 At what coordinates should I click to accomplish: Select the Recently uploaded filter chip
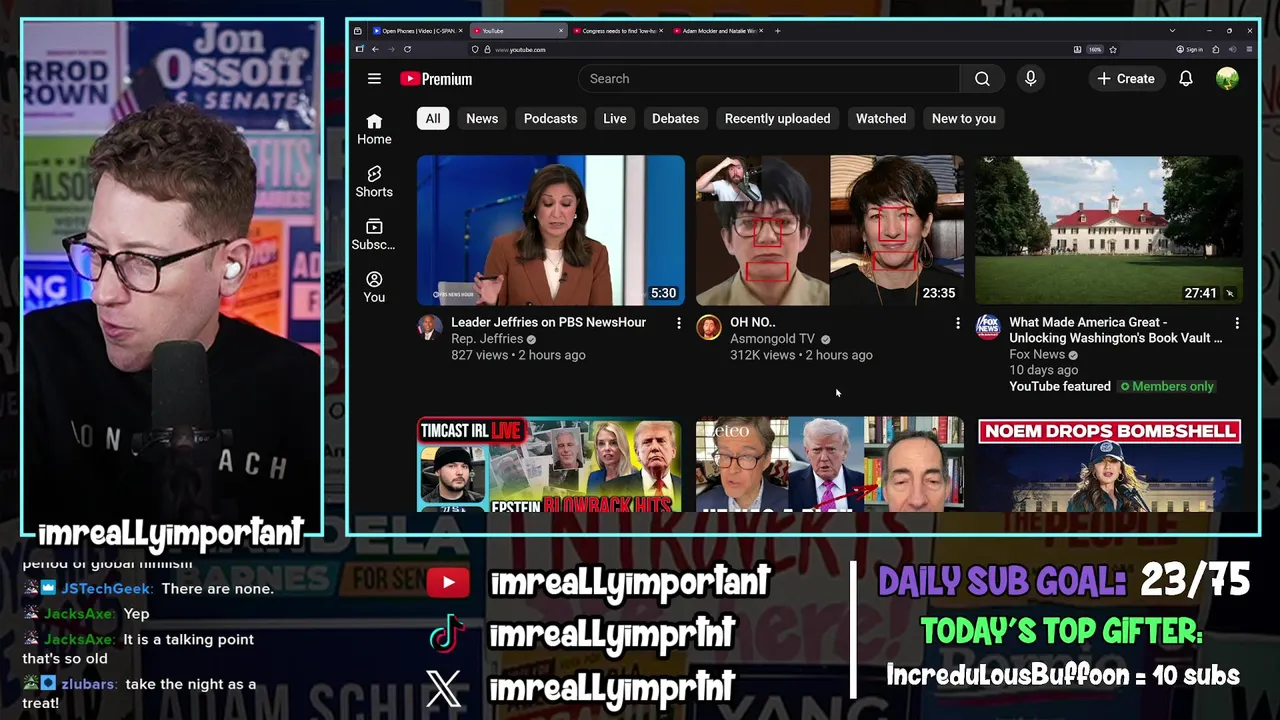[777, 118]
